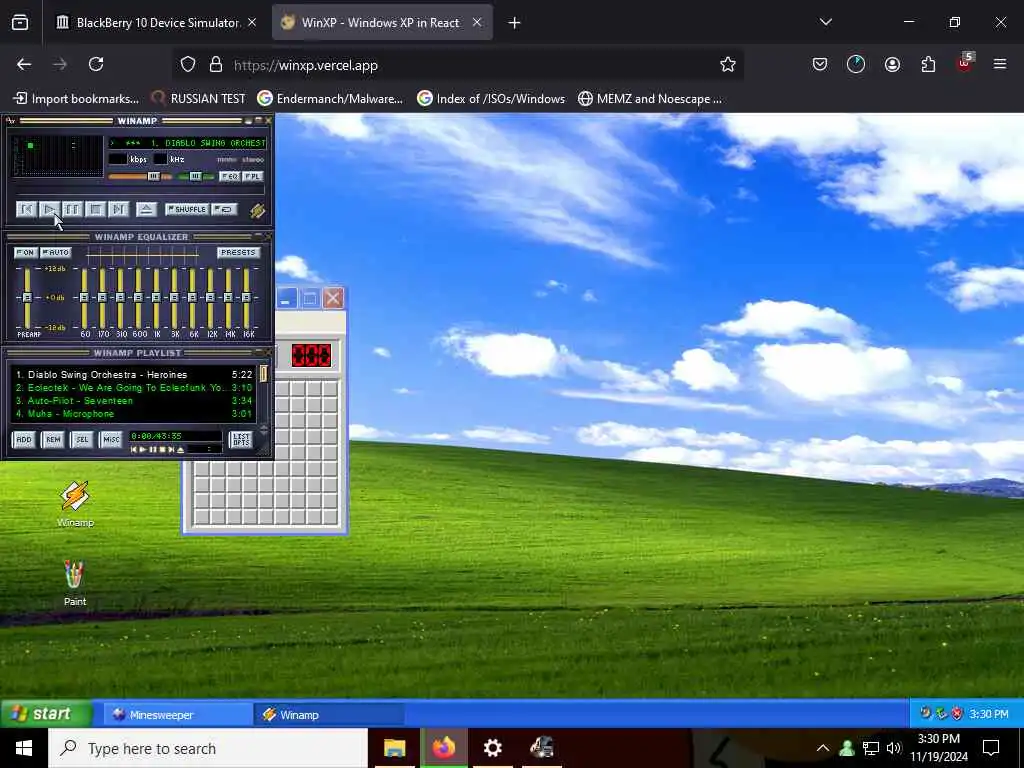Select Muha - Microphone track

[133, 414]
